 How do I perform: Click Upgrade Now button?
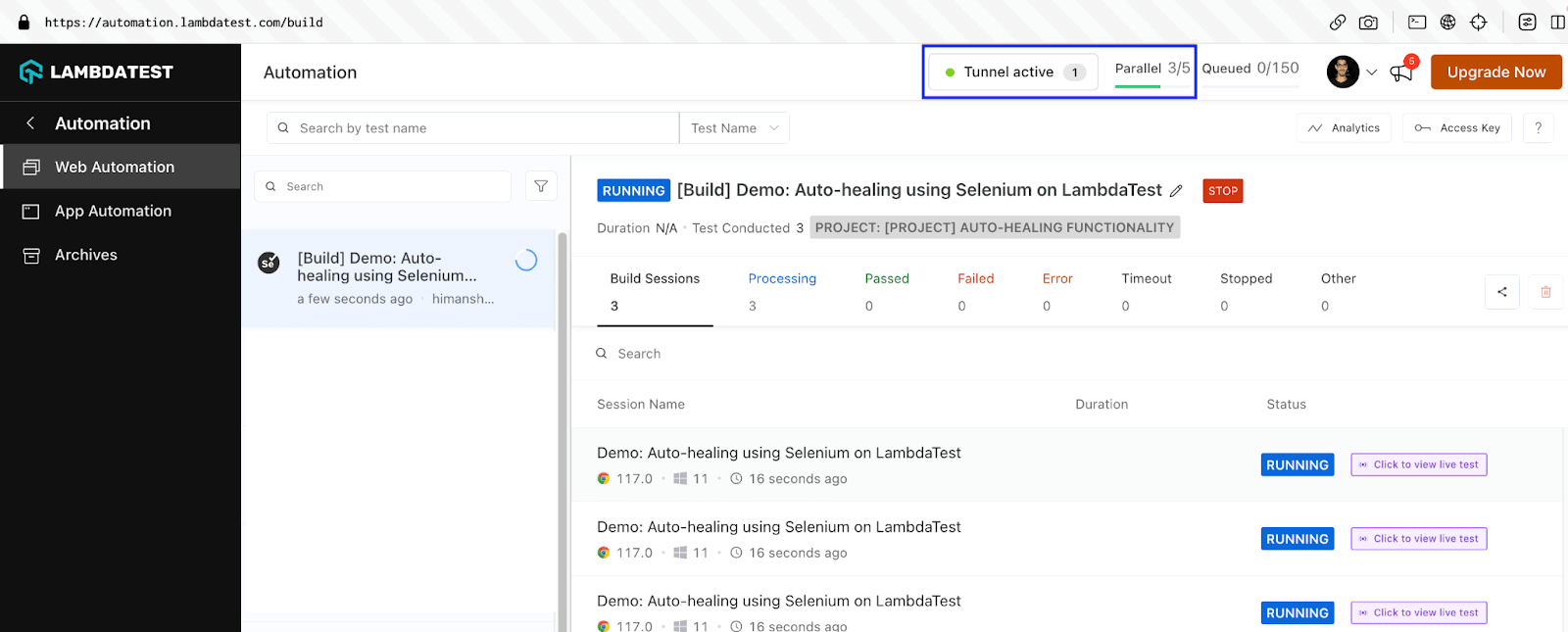tap(1496, 72)
